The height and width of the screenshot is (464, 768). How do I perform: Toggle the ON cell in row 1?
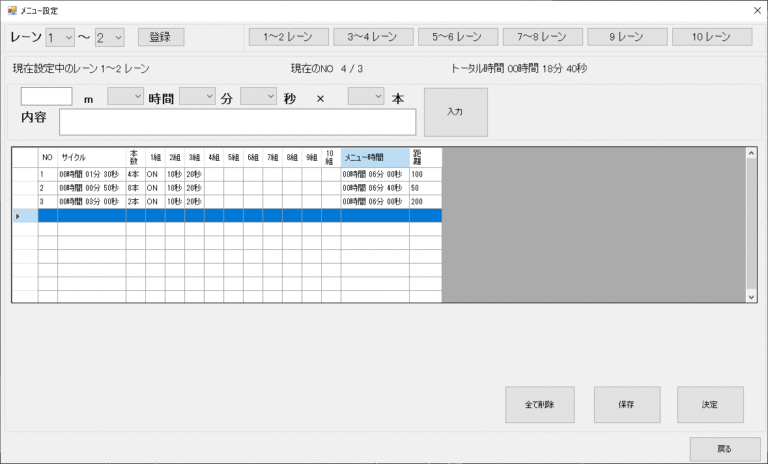pos(154,174)
